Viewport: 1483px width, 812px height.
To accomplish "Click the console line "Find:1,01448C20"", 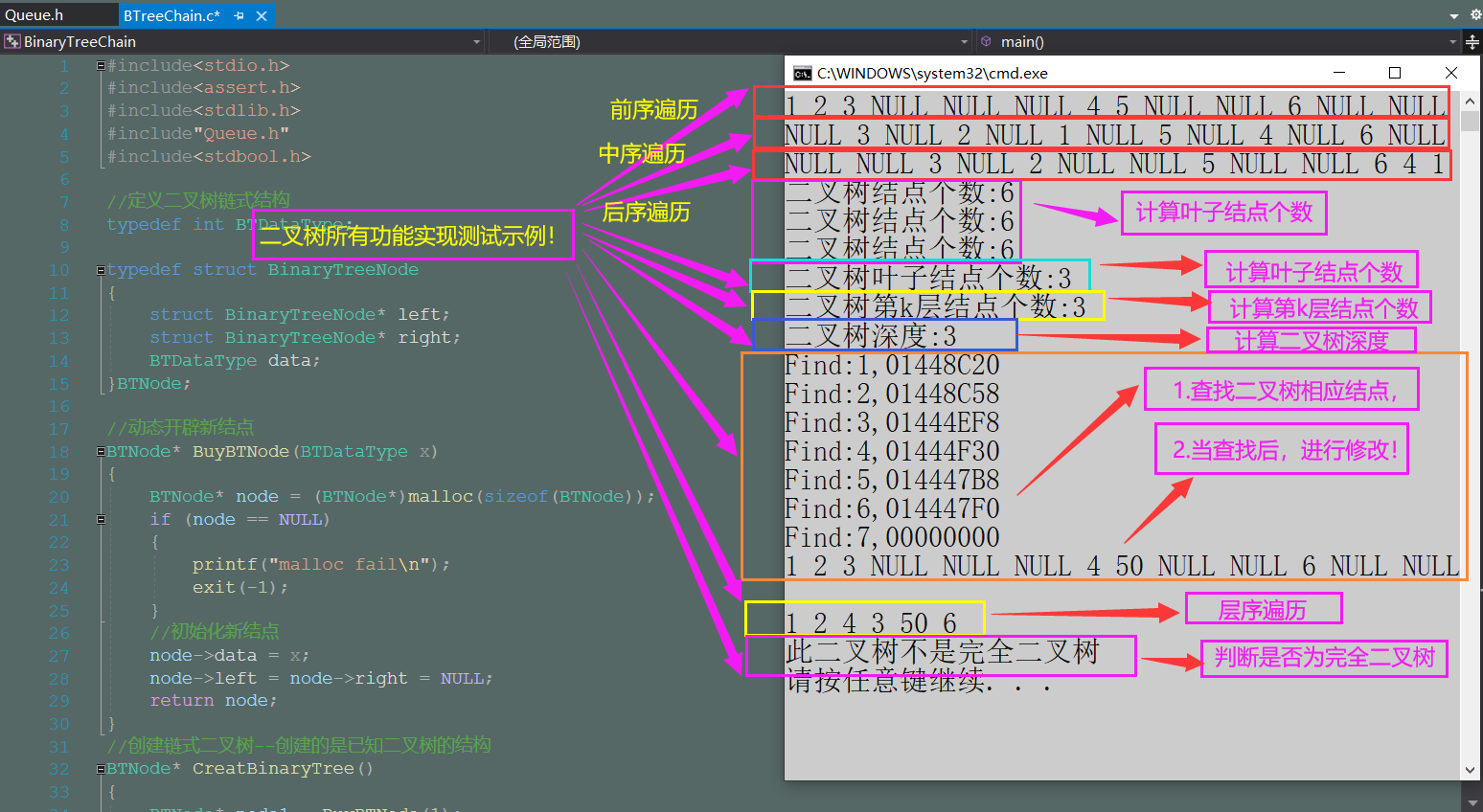I will pyautogui.click(x=892, y=366).
